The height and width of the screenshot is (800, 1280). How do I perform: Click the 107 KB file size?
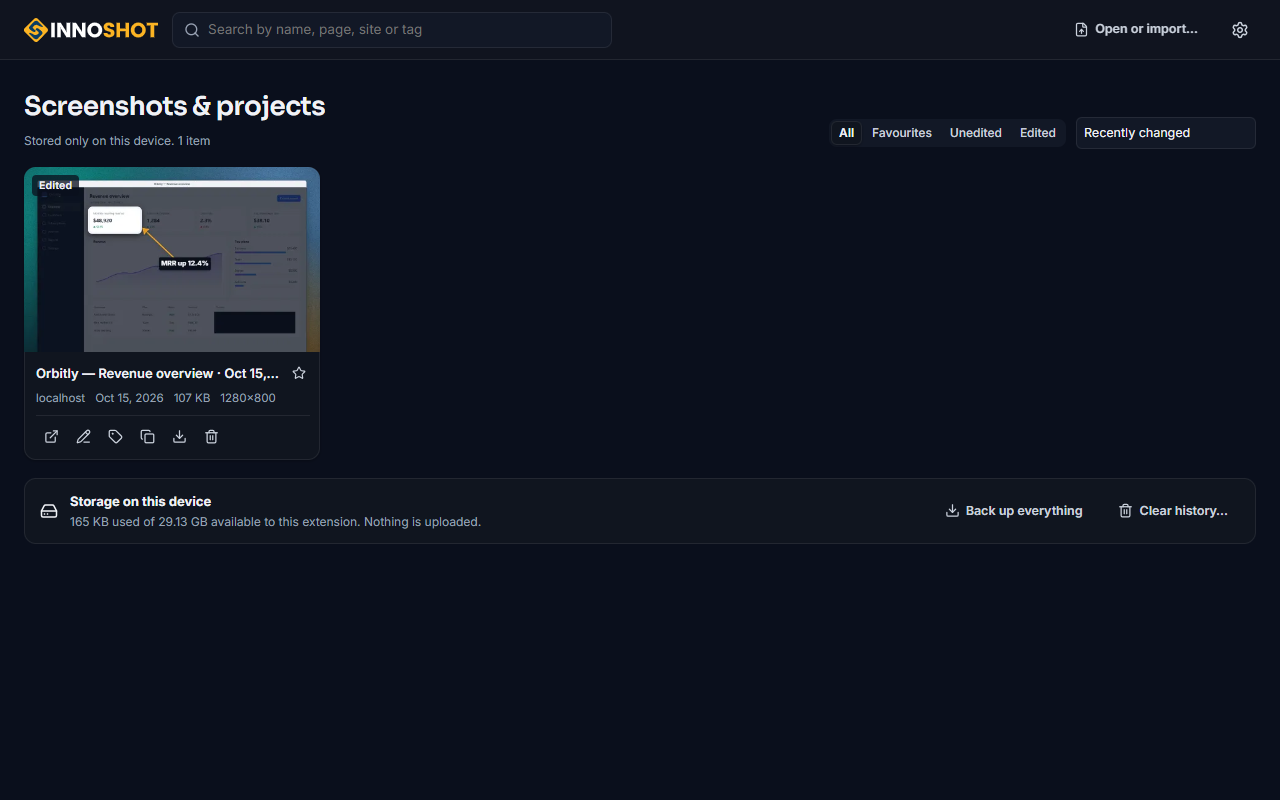coord(192,398)
